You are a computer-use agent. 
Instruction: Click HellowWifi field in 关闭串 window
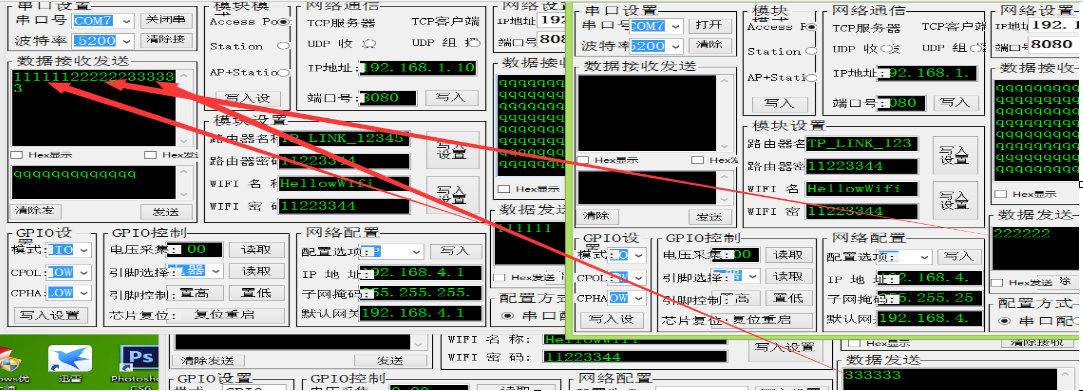pyautogui.click(x=344, y=184)
